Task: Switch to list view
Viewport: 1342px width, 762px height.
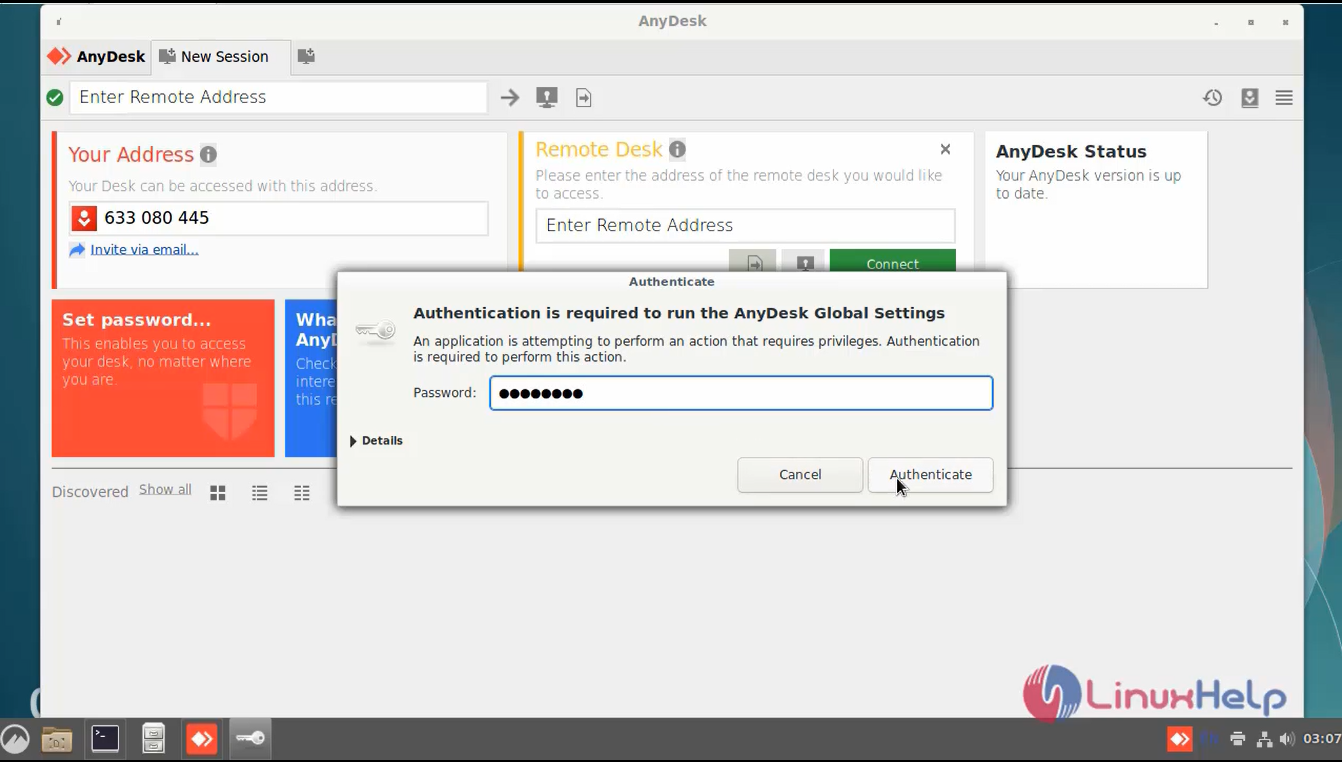Action: tap(260, 492)
